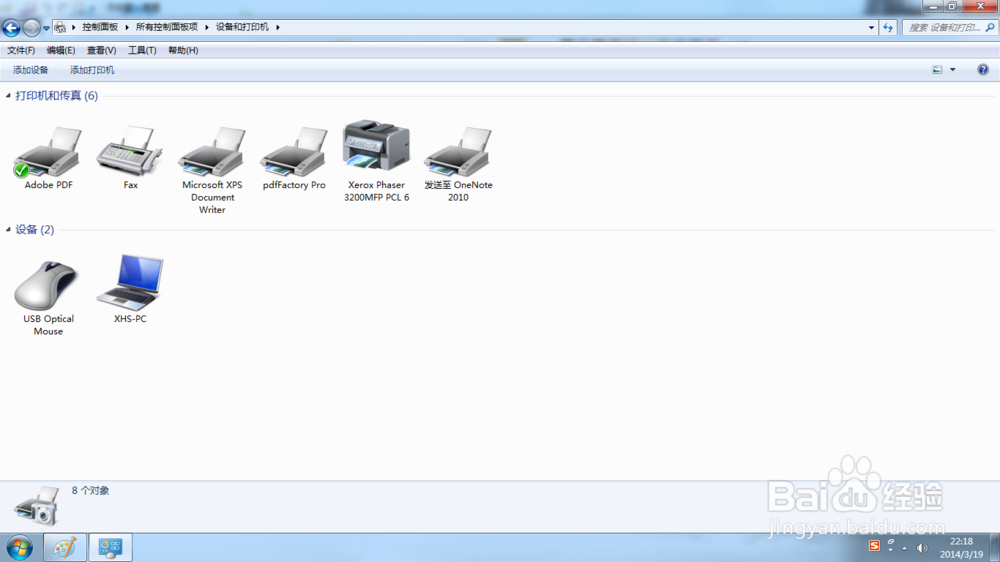Click the devices and printers details pane icon
The width and height of the screenshot is (1000, 562).
[x=36, y=507]
